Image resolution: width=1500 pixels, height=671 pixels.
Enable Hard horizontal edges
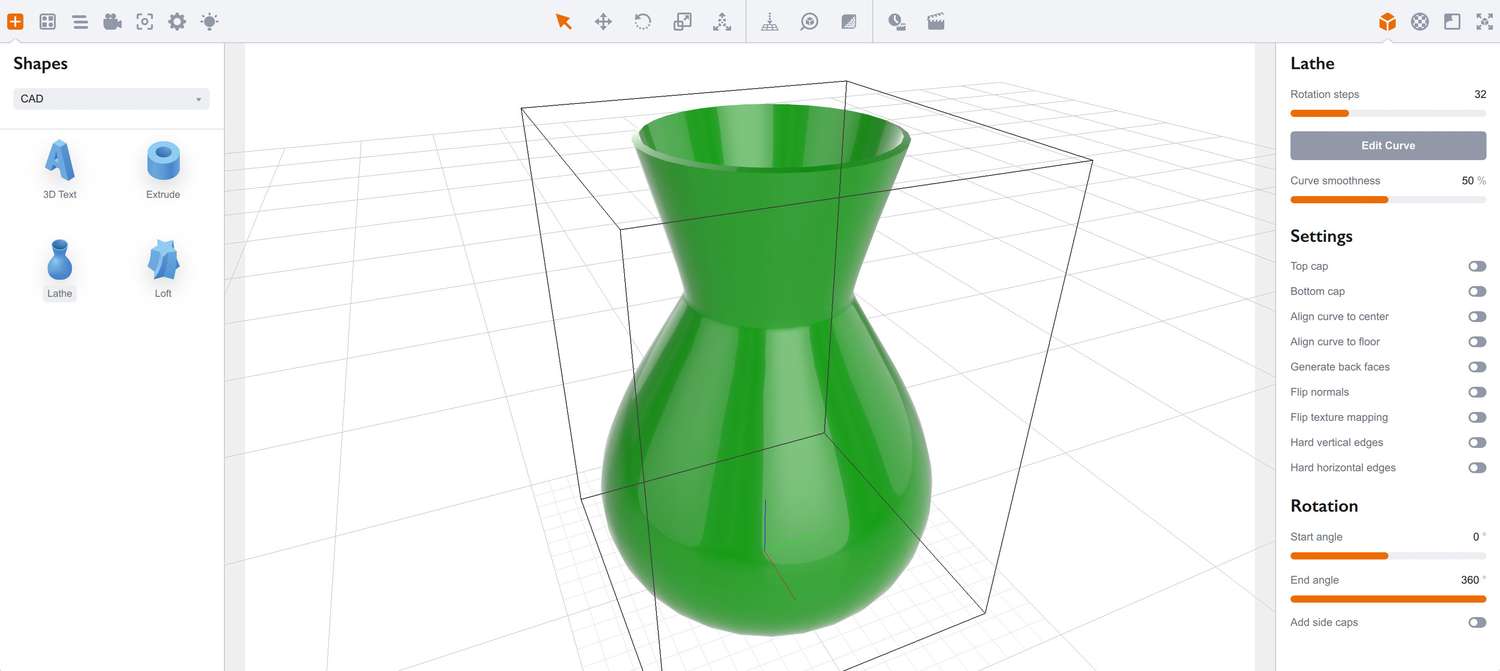point(1477,467)
